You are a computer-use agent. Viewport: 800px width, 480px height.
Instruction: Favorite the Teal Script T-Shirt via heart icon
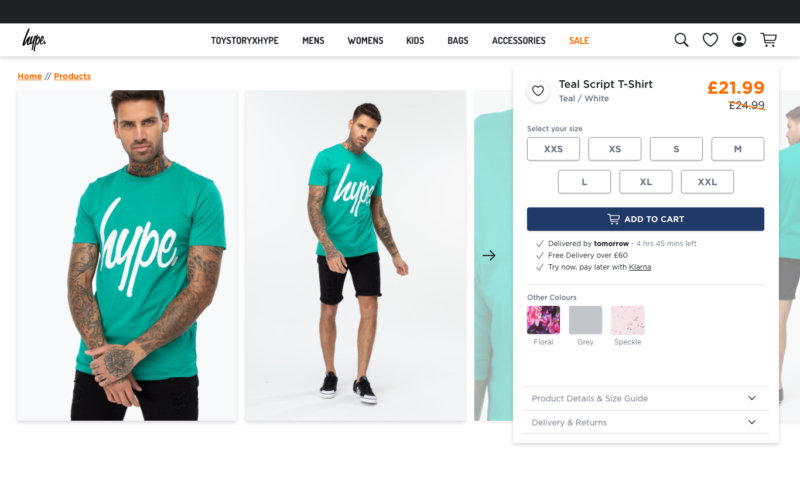pyautogui.click(x=538, y=91)
